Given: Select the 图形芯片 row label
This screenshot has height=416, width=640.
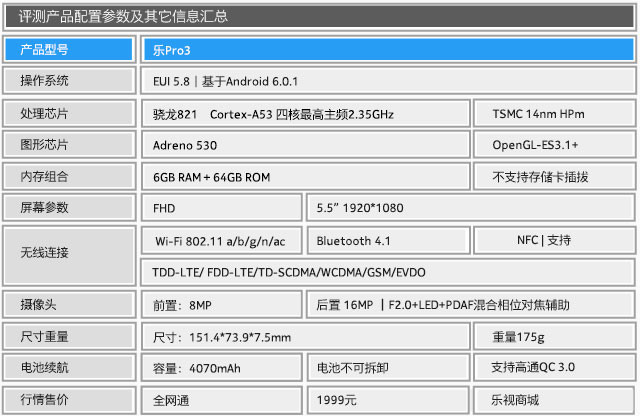Looking at the screenshot, I should [x=69, y=144].
